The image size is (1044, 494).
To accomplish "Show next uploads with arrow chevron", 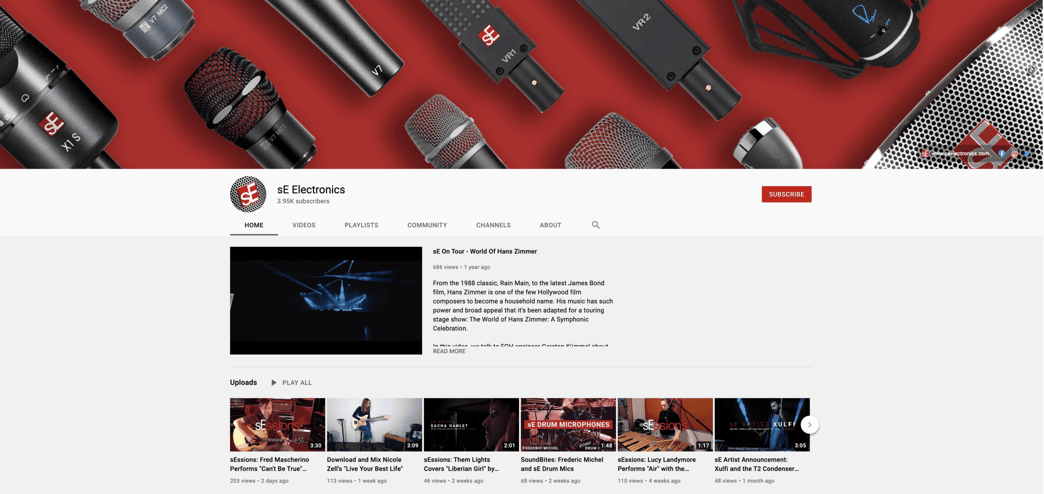I will (809, 425).
